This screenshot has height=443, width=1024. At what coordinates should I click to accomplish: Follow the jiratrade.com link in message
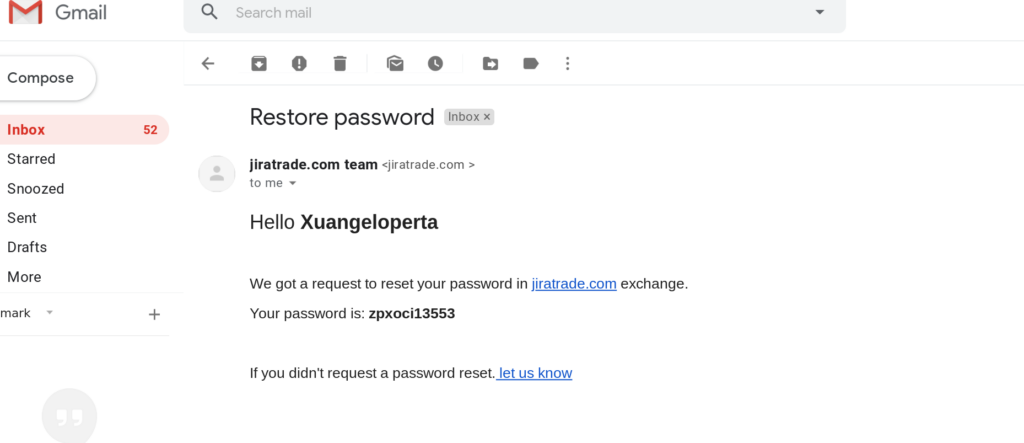574,283
